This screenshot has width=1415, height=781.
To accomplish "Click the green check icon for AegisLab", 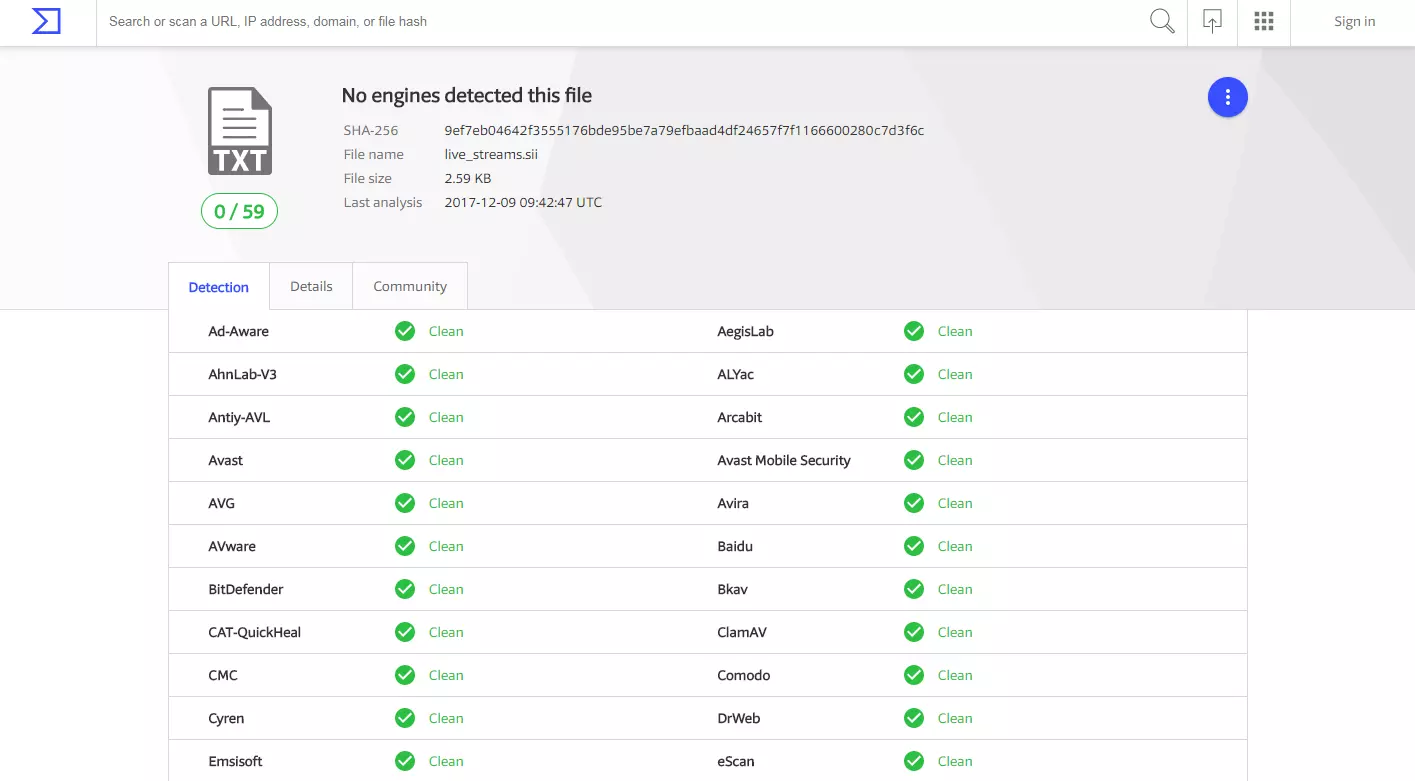I will point(914,331).
